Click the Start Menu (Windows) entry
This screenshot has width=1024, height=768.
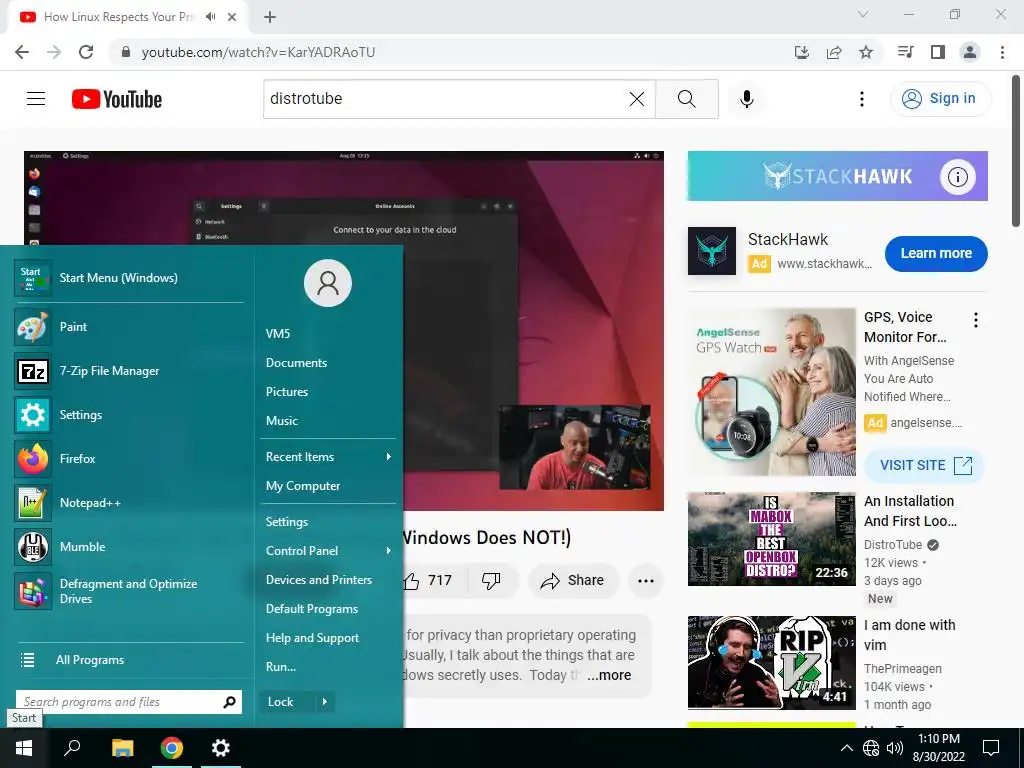click(x=129, y=278)
